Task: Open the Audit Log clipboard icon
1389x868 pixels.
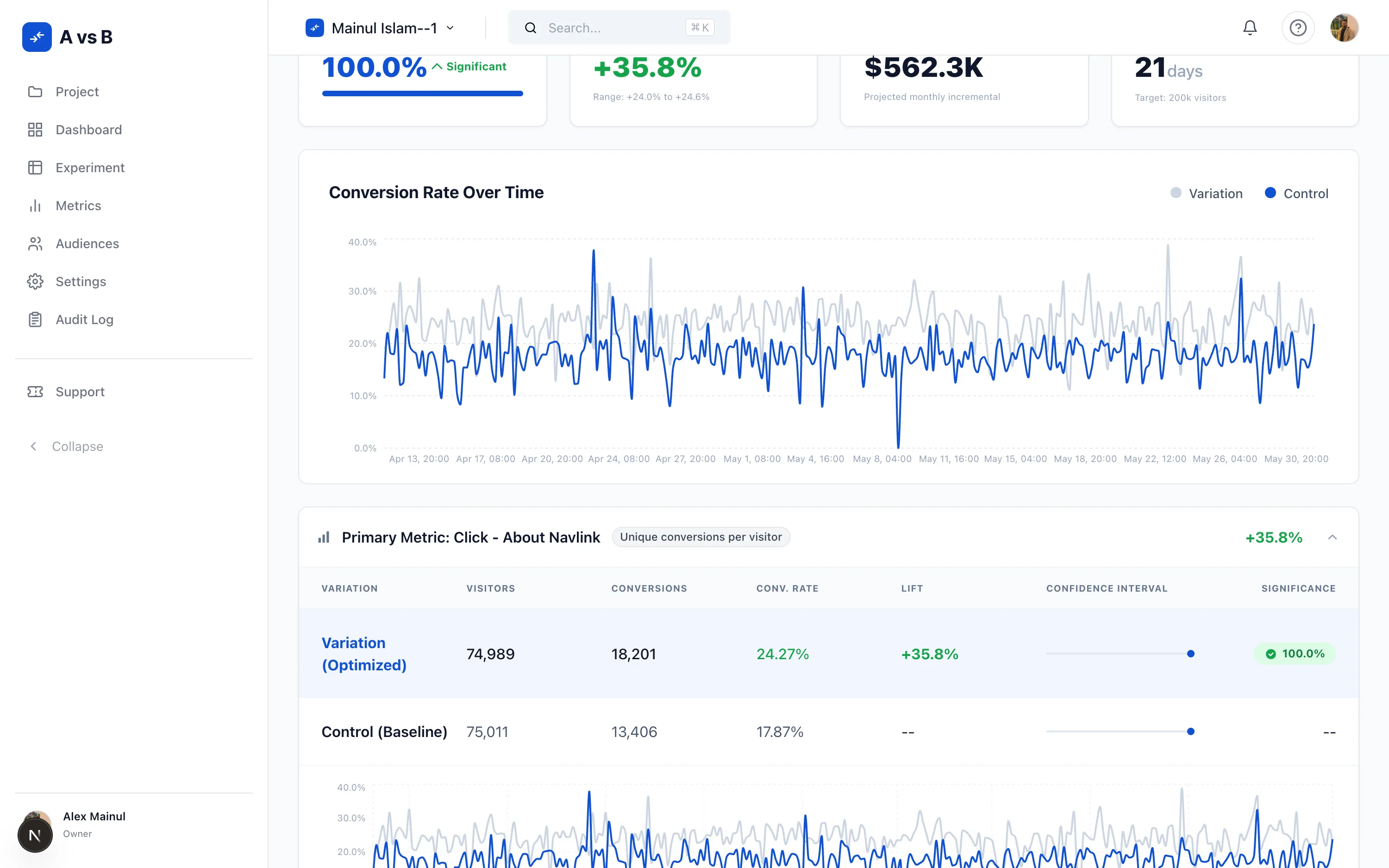Action: (x=35, y=319)
